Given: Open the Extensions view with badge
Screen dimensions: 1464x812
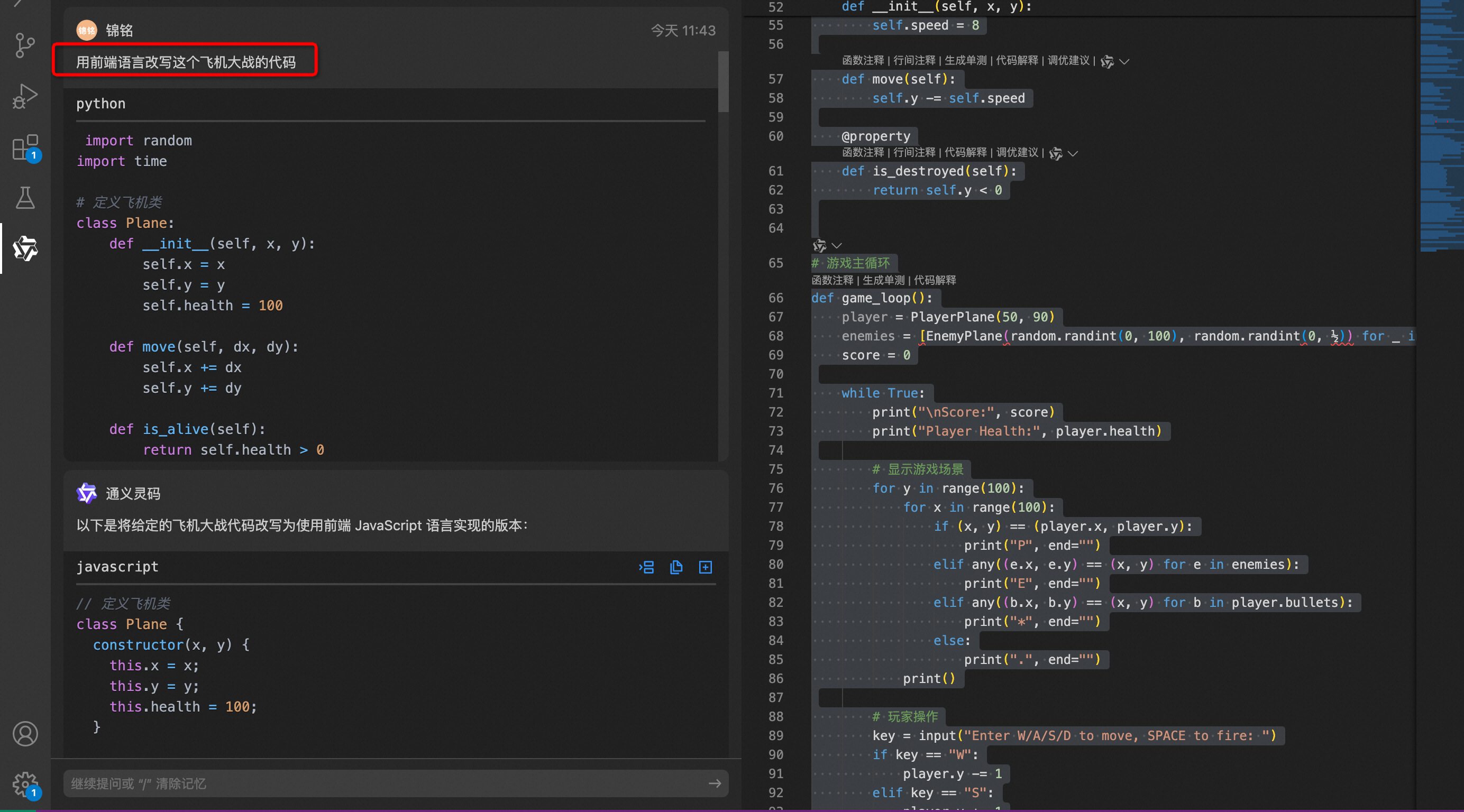Looking at the screenshot, I should pyautogui.click(x=25, y=147).
